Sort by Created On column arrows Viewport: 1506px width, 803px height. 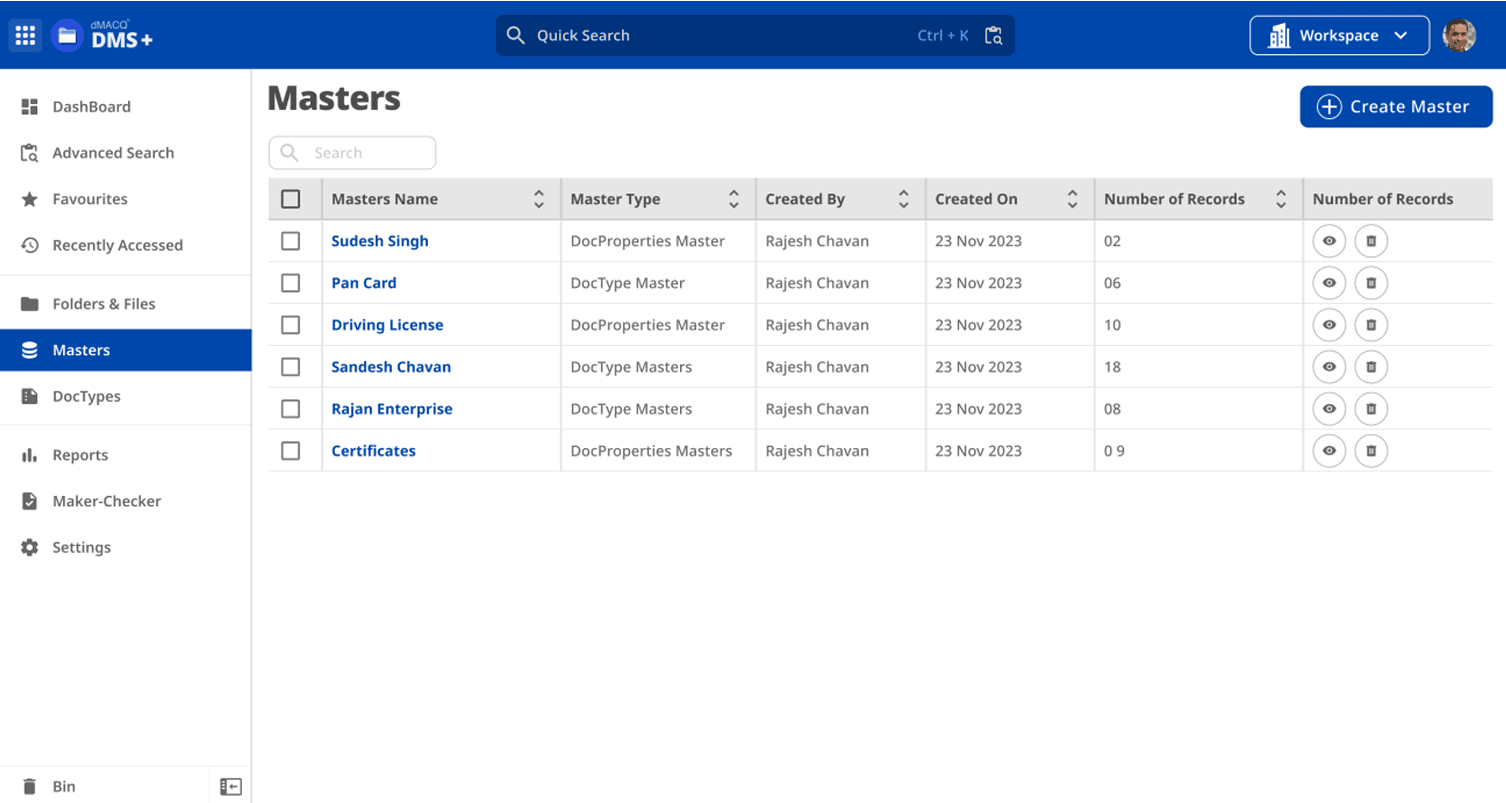coord(1073,199)
